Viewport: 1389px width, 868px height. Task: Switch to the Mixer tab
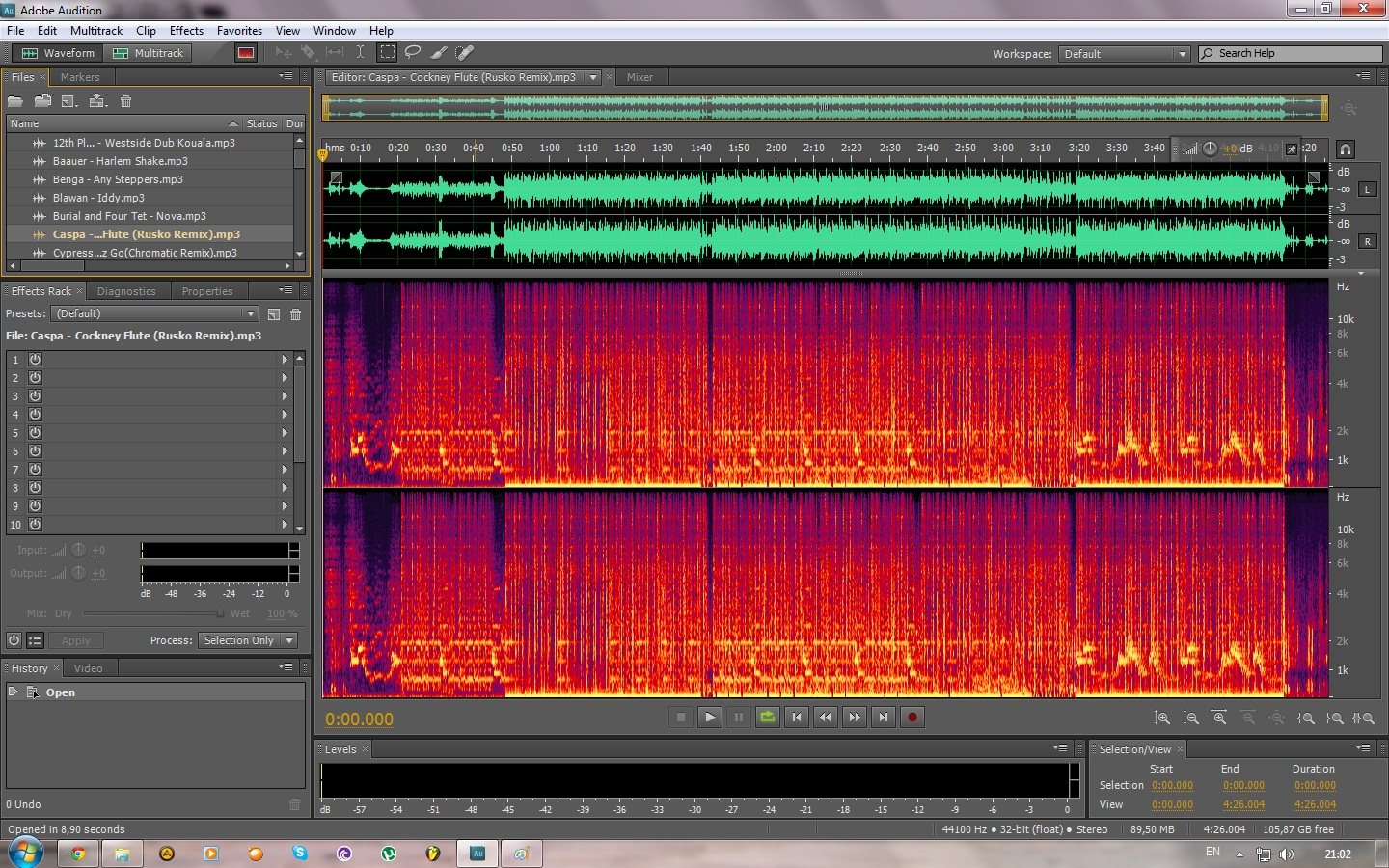640,77
